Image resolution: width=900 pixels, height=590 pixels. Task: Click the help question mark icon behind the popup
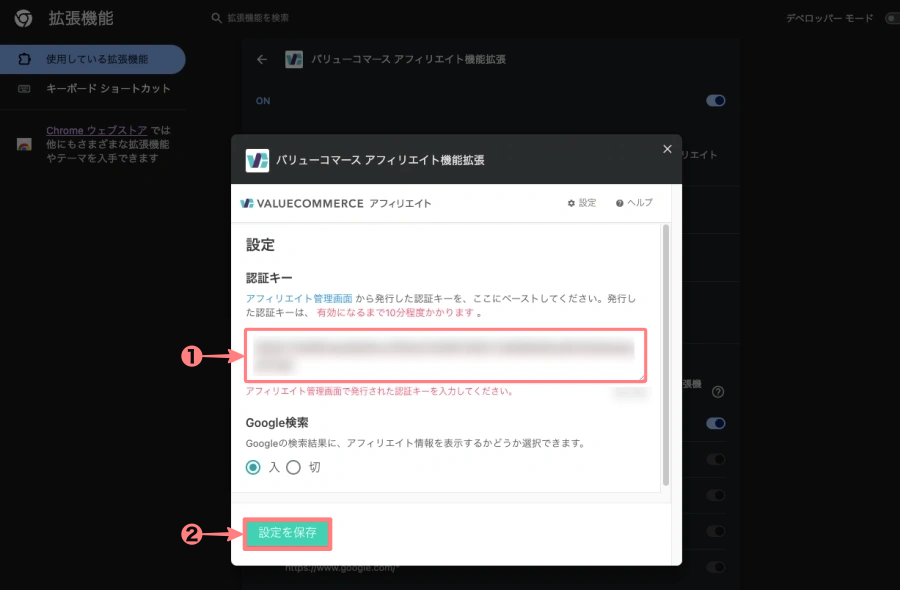[718, 392]
